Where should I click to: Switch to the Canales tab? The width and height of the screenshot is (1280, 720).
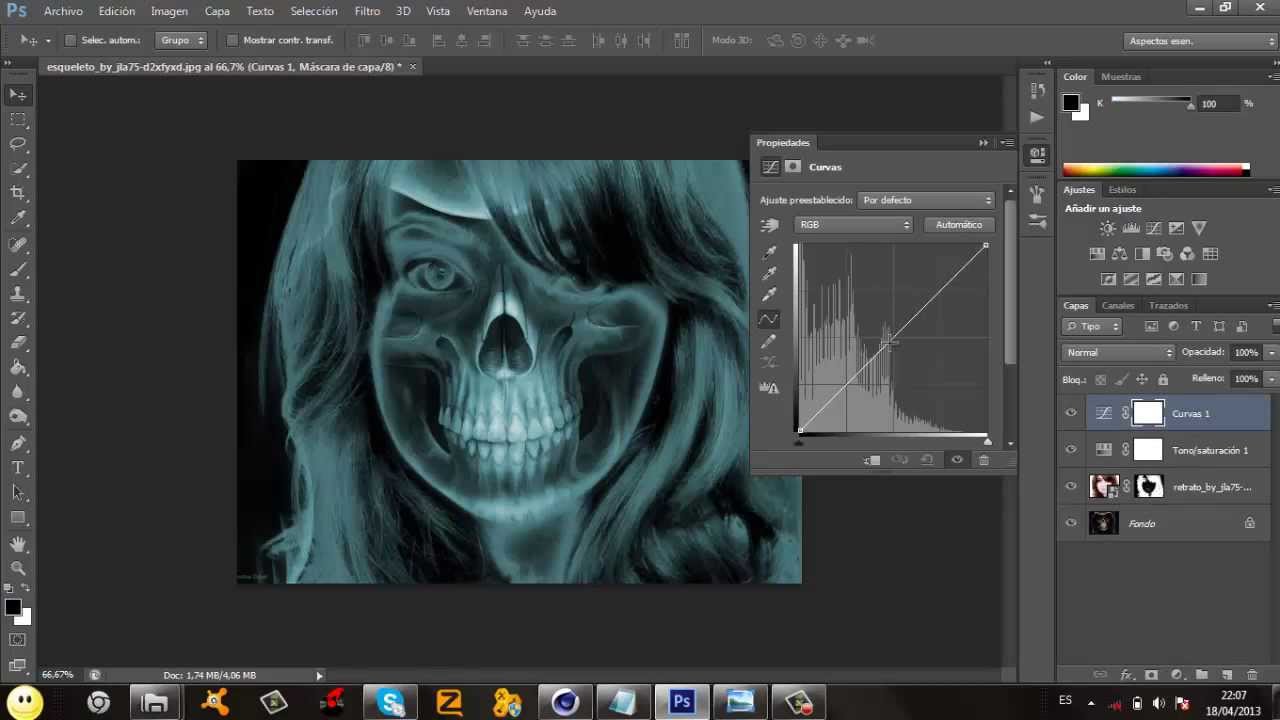(x=1118, y=306)
